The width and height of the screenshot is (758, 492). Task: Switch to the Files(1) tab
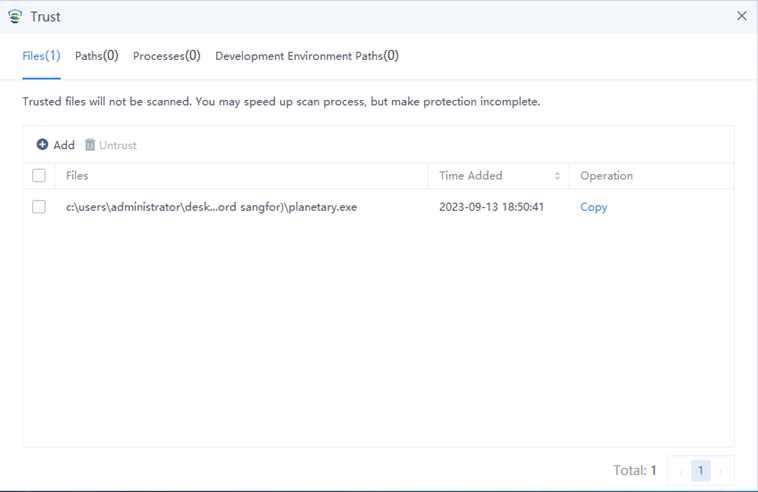click(41, 56)
